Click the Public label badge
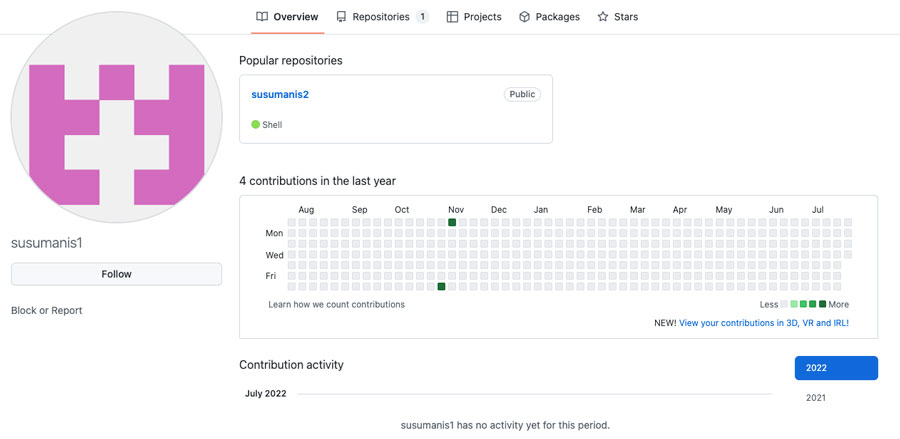 (522, 94)
